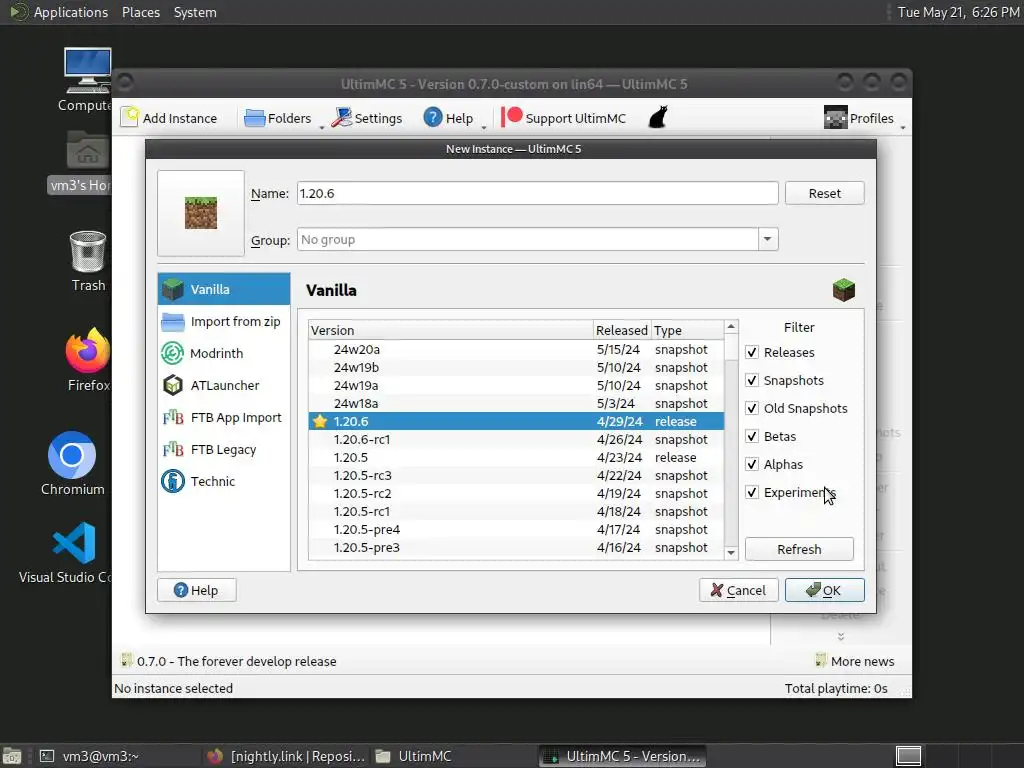Open the Applications menu
The height and width of the screenshot is (768, 1024).
click(x=71, y=12)
